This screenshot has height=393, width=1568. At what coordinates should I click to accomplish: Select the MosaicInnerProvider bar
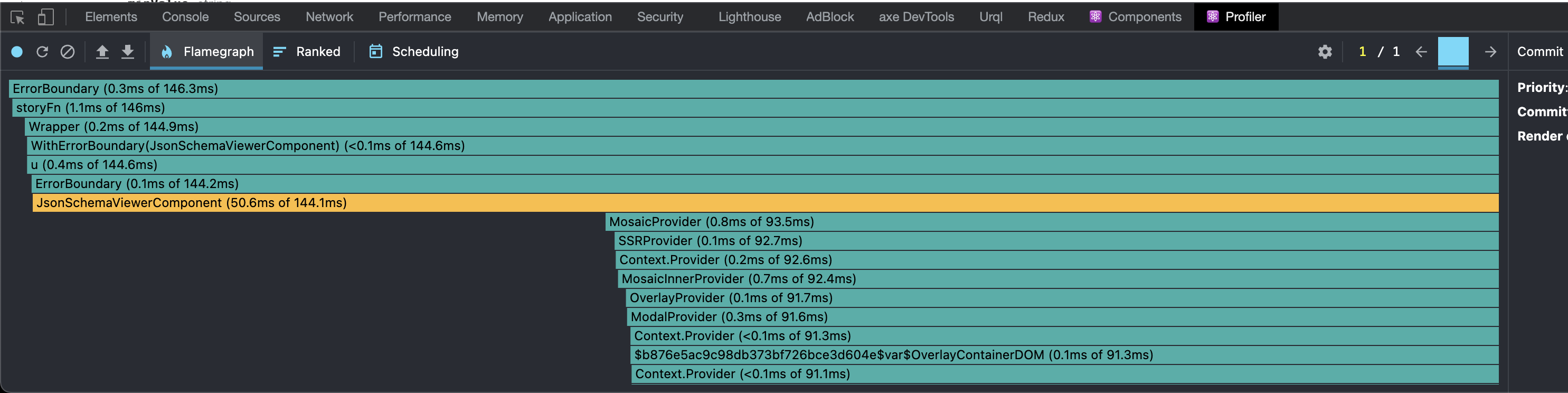tap(1059, 279)
